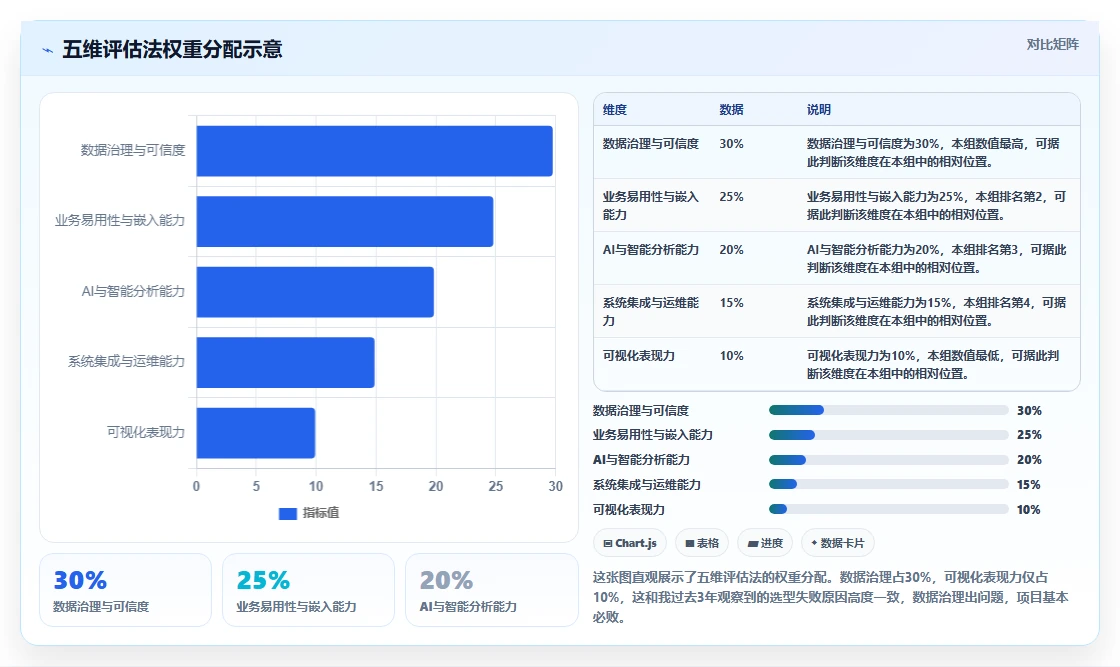Click the icon in 进度 tag
The height and width of the screenshot is (667, 1120).
752,543
